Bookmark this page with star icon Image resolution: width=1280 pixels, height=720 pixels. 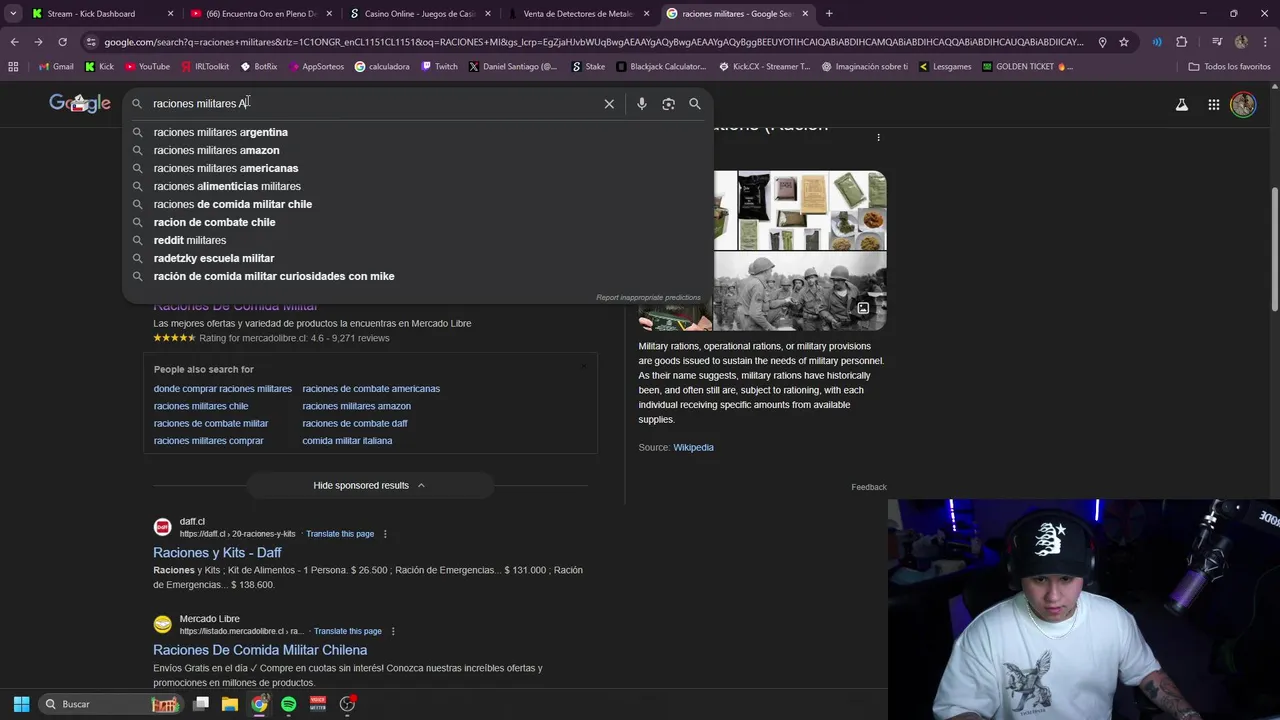(1124, 42)
